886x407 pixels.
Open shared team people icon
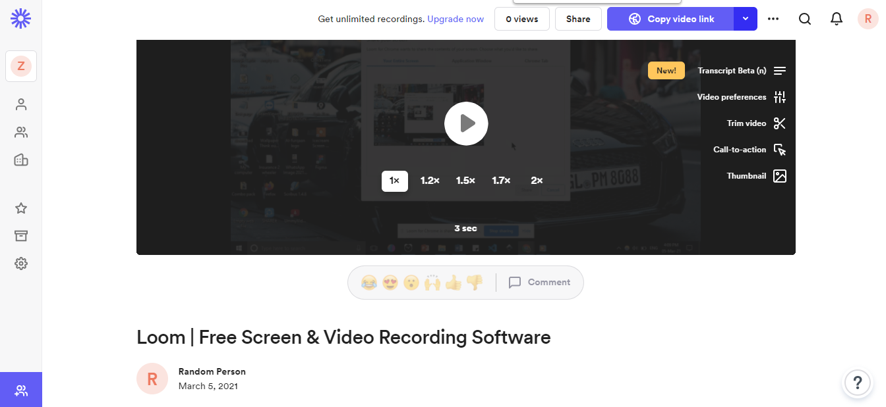tap(21, 132)
